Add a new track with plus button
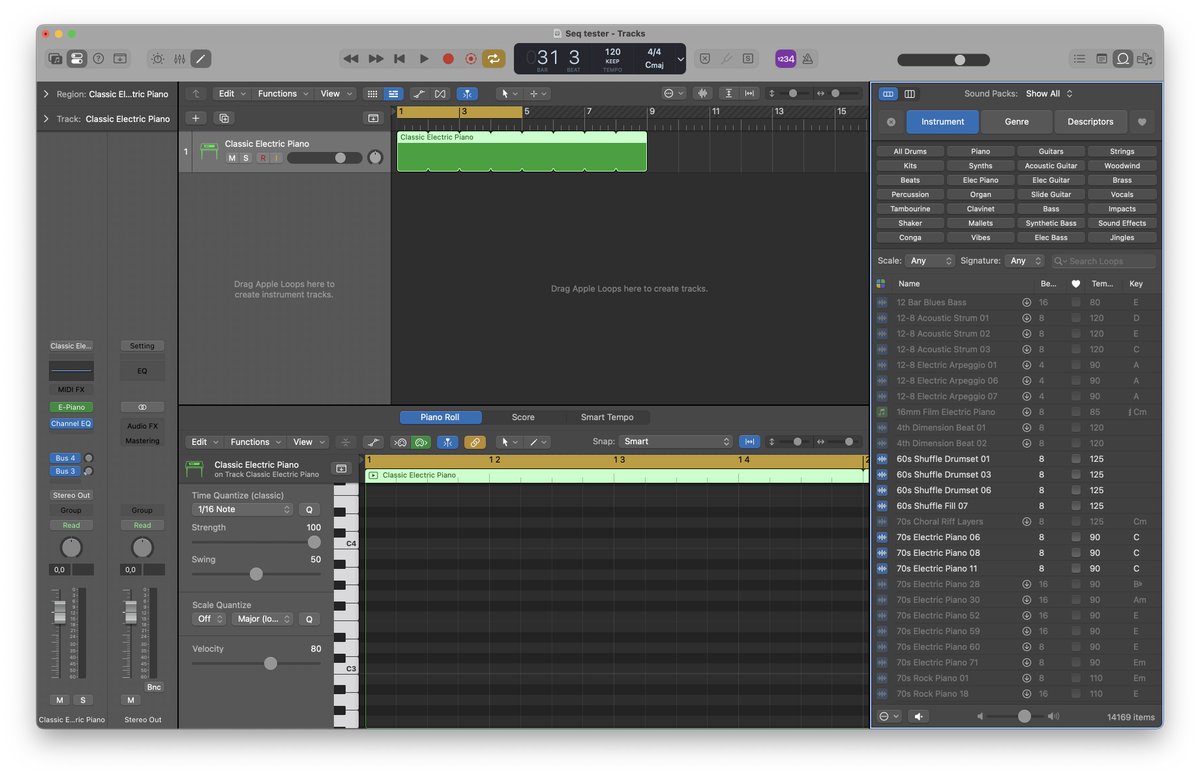Screen dimensions: 1200x777 [x=195, y=118]
